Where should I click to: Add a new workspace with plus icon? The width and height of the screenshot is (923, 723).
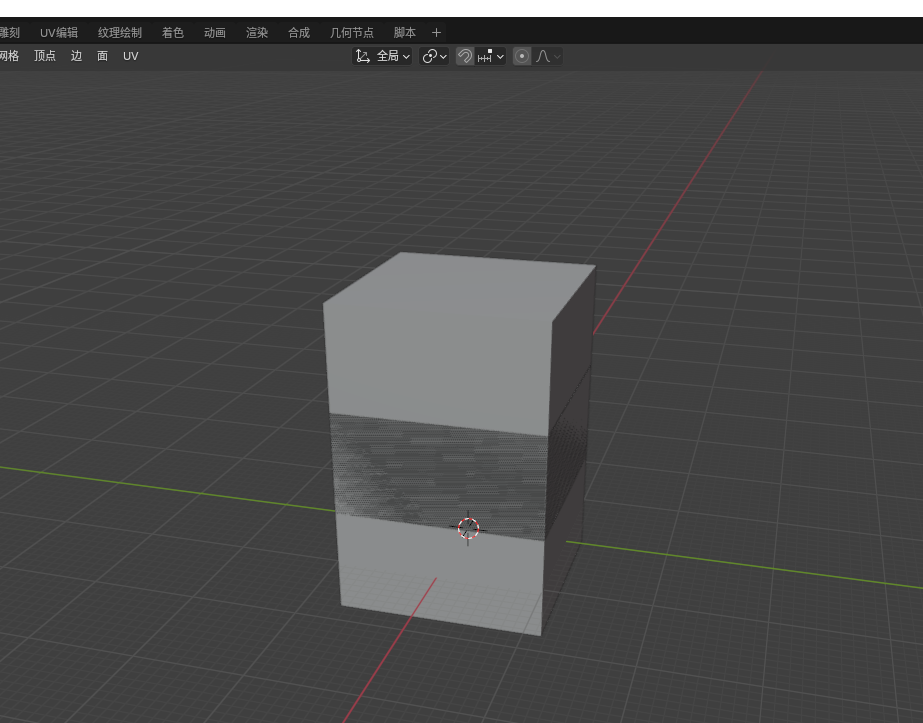(x=436, y=33)
